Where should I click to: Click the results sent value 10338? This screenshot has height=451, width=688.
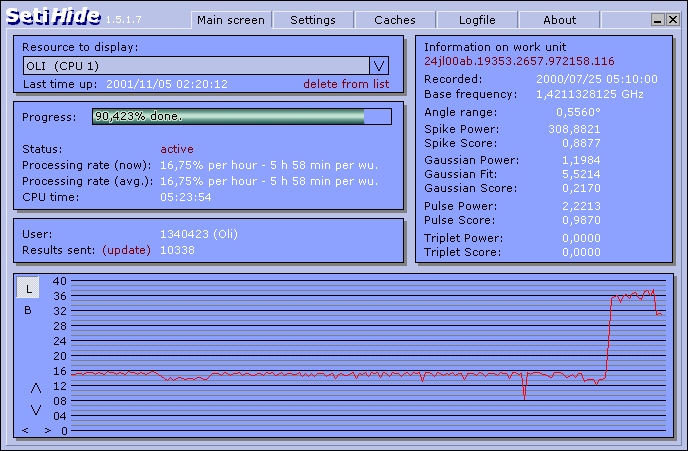pos(177,250)
